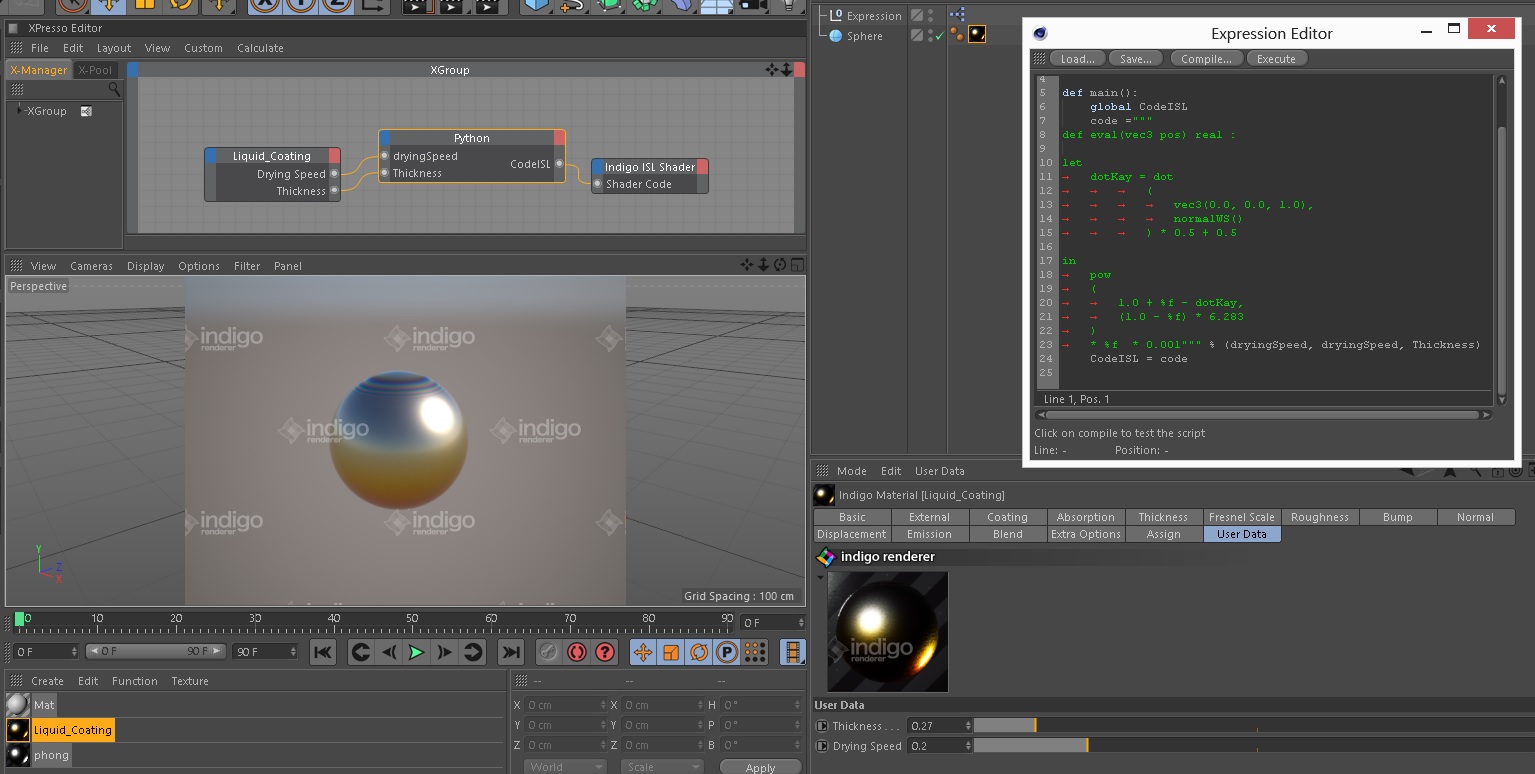Open the World coordinate system dropdown
This screenshot has height=774, width=1535.
pos(565,767)
